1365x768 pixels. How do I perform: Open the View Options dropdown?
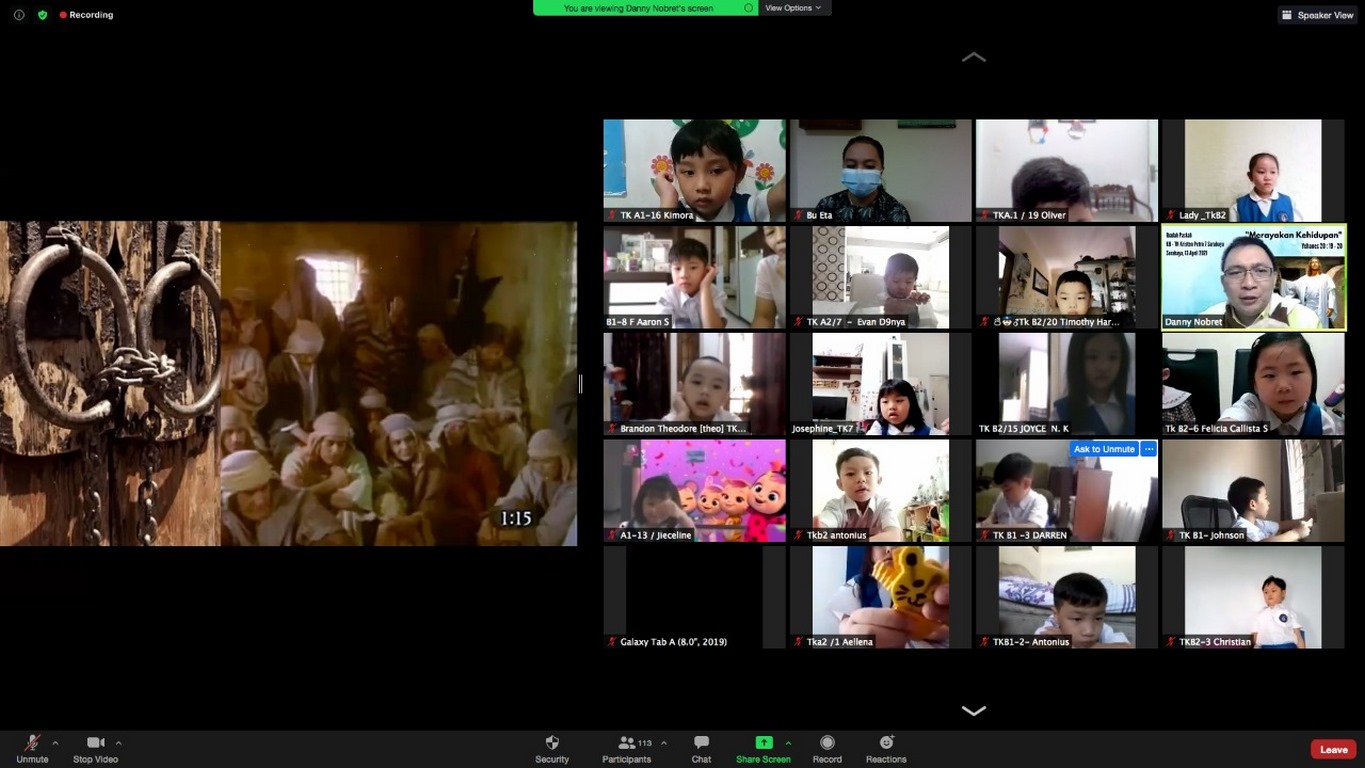point(794,8)
